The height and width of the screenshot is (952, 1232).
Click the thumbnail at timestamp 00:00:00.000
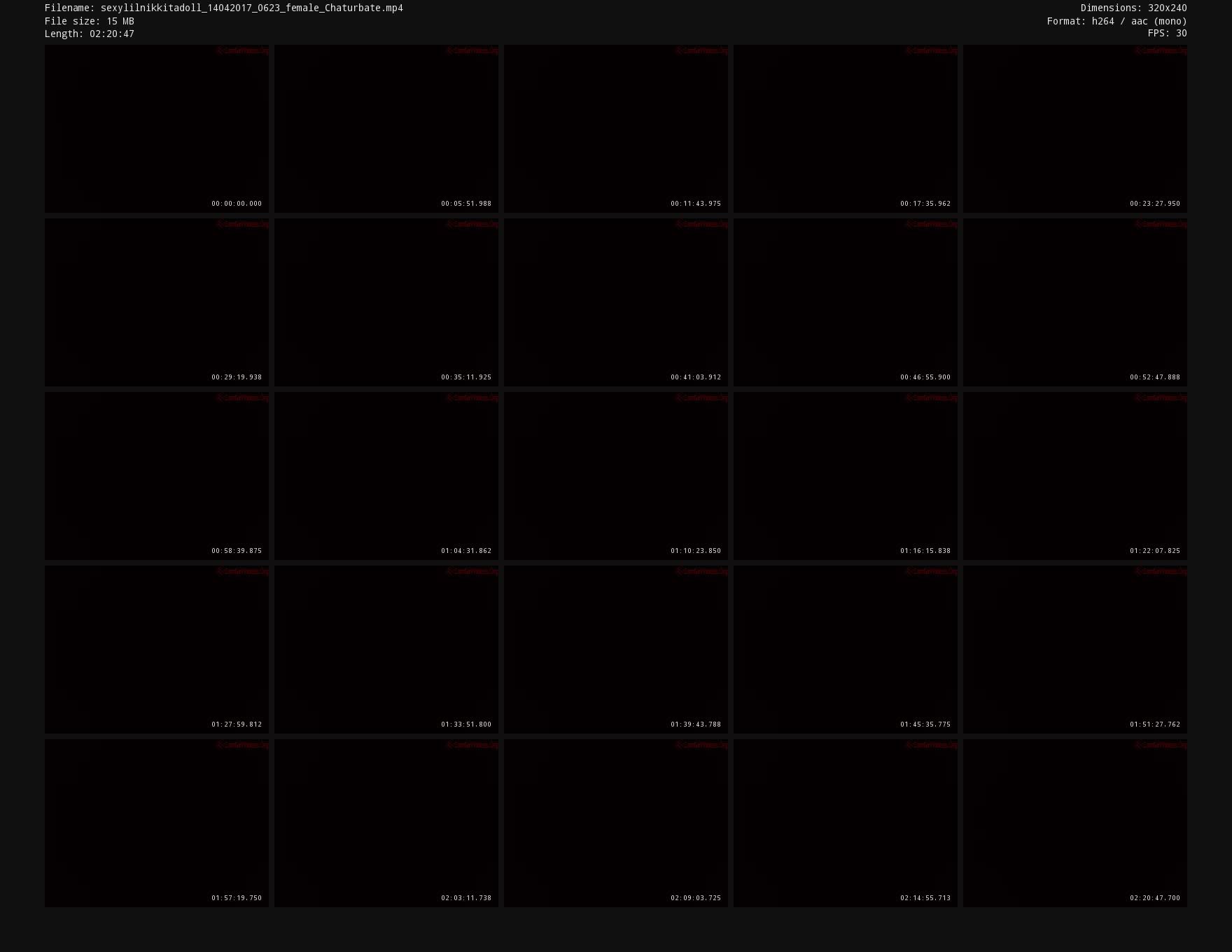[x=156, y=128]
